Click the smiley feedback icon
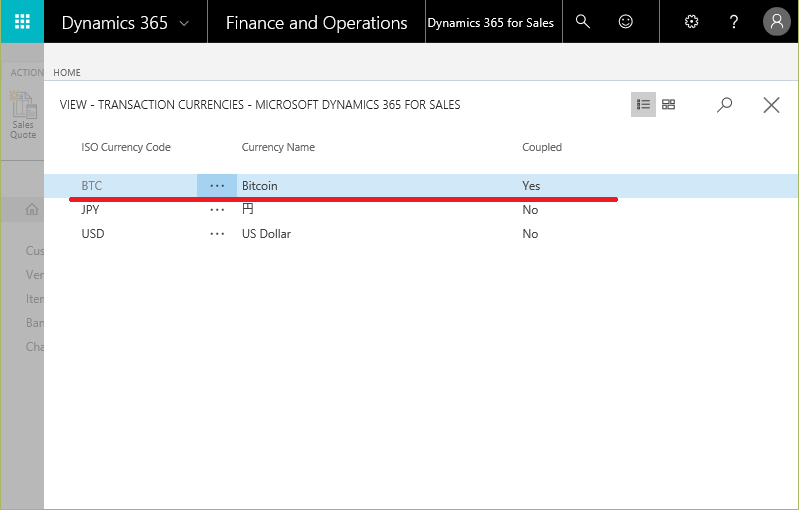 (625, 21)
